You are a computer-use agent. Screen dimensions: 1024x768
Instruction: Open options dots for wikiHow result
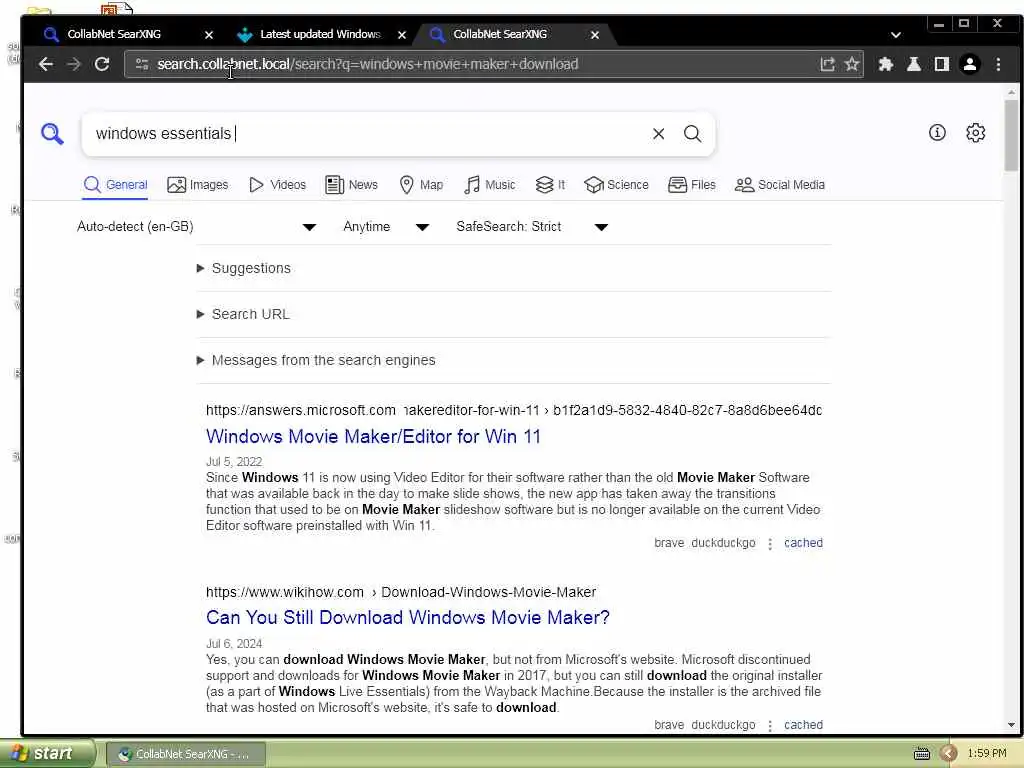click(770, 726)
